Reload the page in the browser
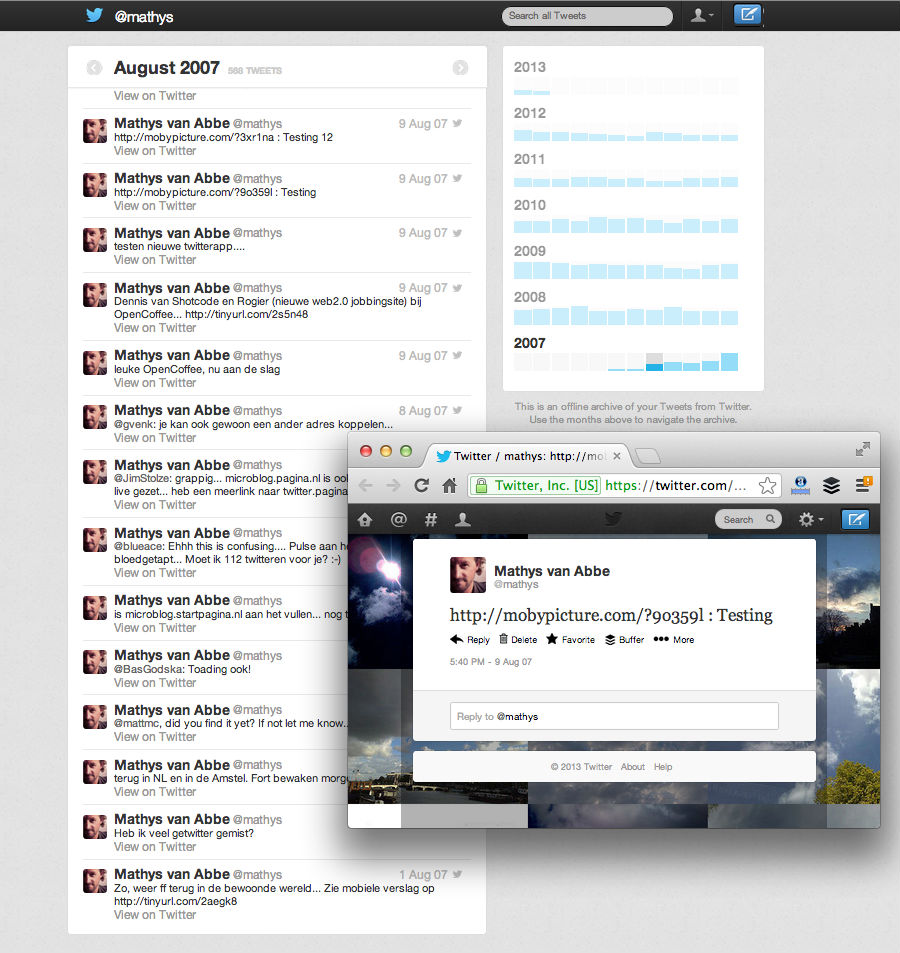Screen dimensions: 900x953 pos(421,485)
